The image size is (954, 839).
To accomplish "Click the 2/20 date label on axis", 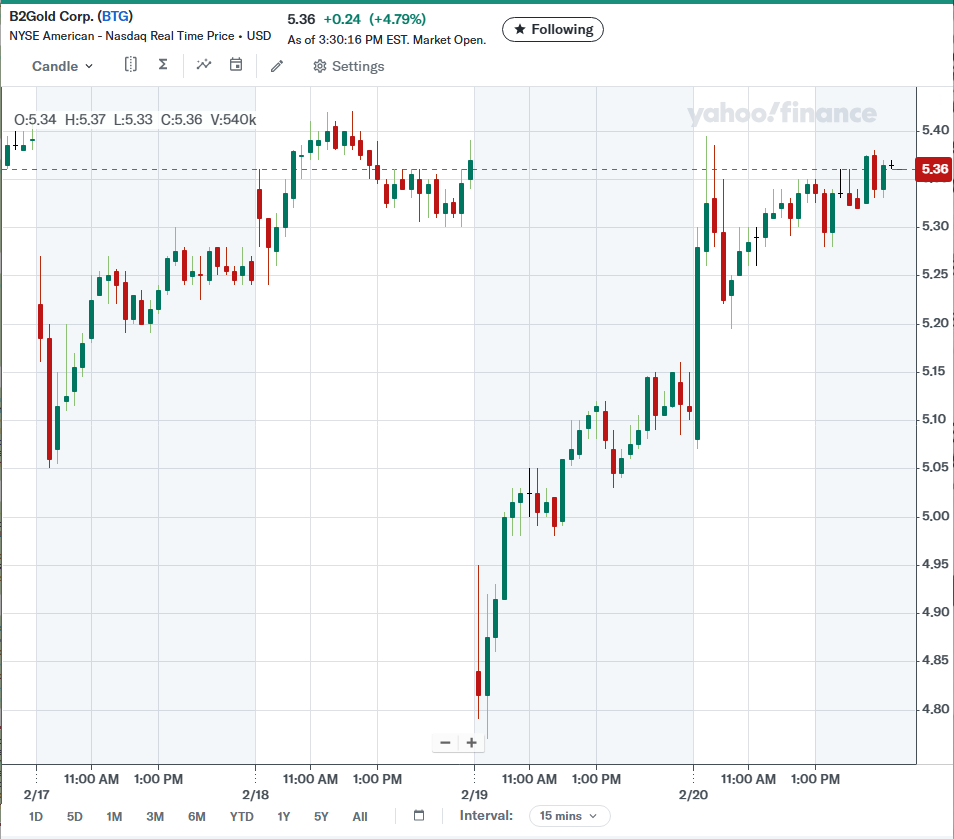I will click(x=693, y=795).
